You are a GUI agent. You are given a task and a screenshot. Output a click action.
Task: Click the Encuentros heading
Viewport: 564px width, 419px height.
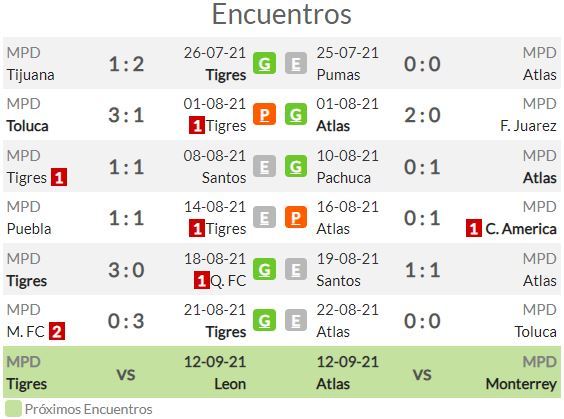click(x=282, y=14)
